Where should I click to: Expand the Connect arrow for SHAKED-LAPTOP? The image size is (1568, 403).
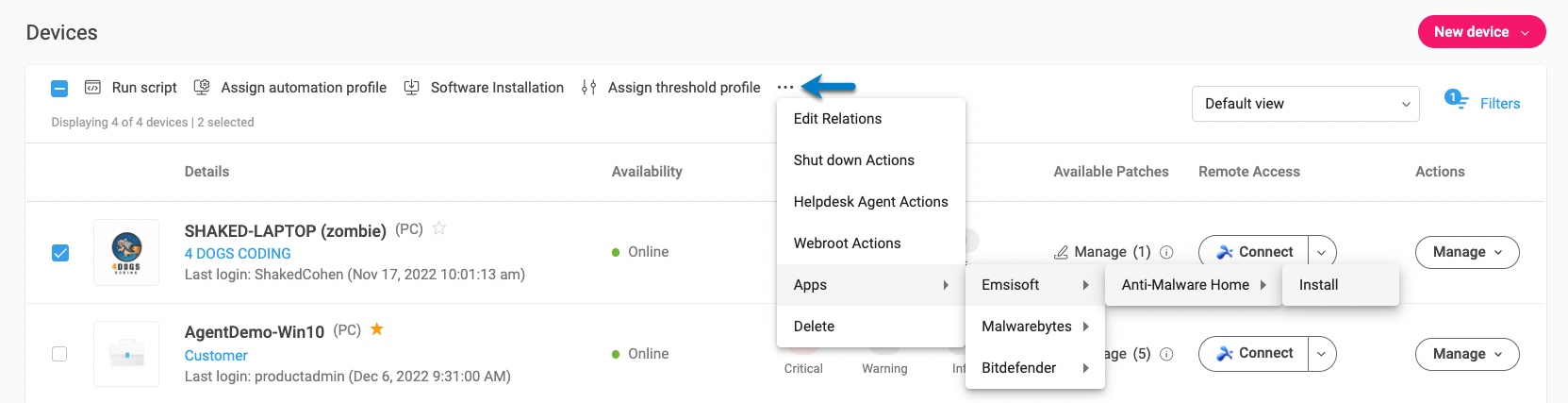point(1322,253)
